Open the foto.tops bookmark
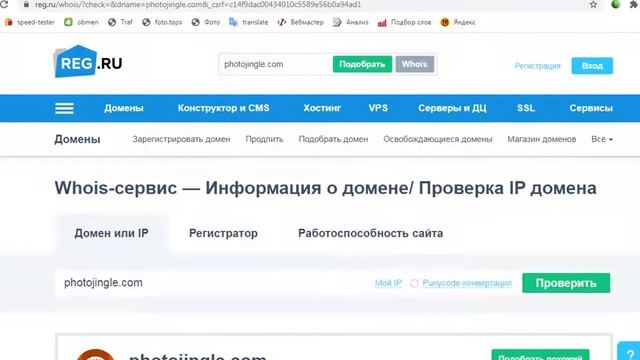This screenshot has height=360, width=640. [162, 22]
